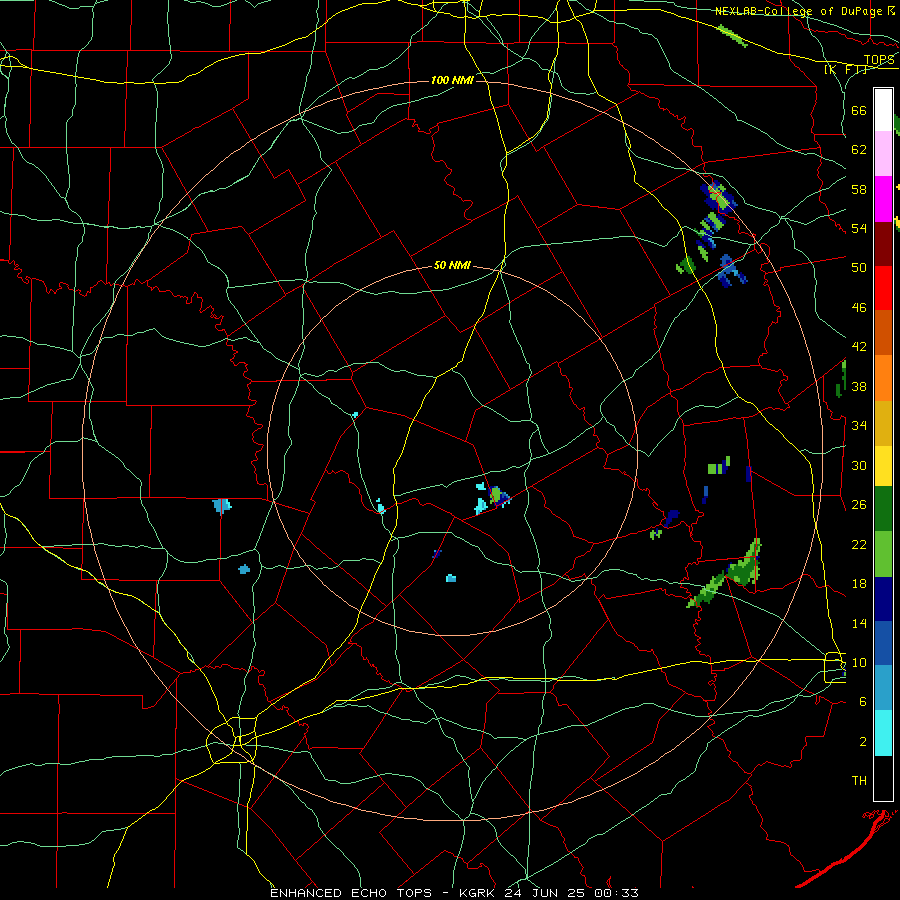Click the '[K FT]' units label under TOPS
This screenshot has height=900, width=900.
click(x=845, y=69)
